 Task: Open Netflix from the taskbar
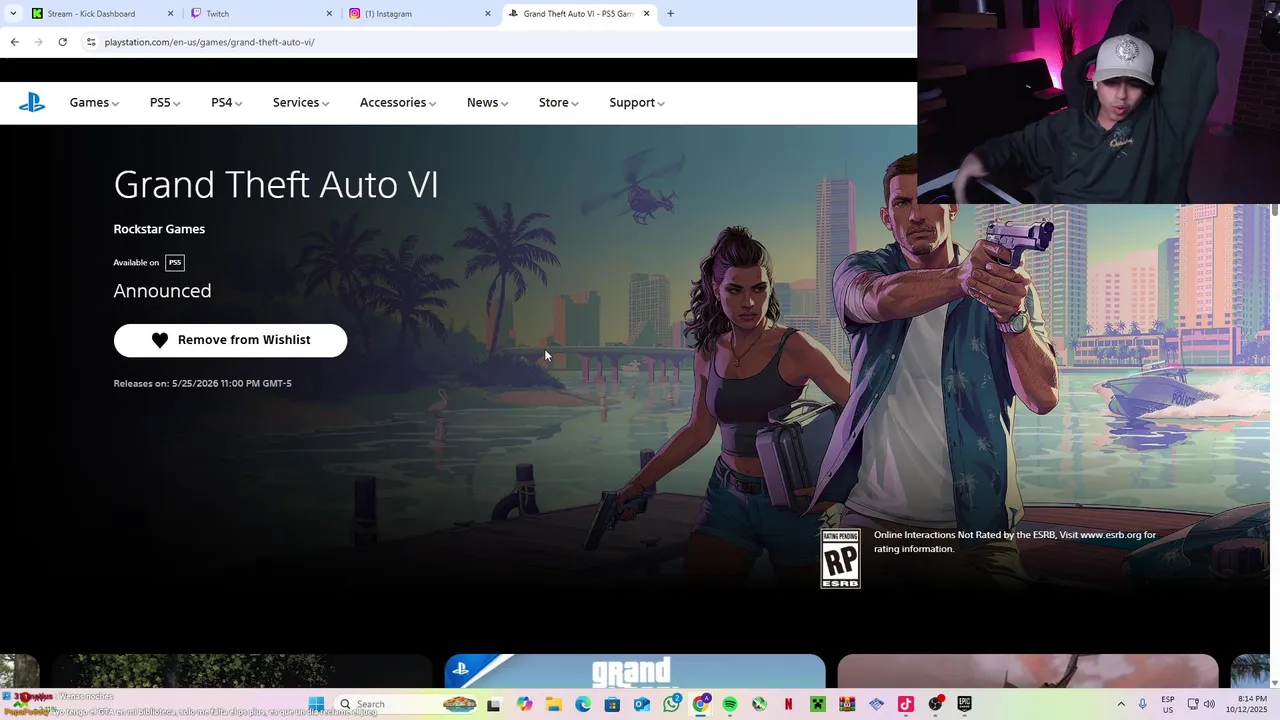coord(788,704)
